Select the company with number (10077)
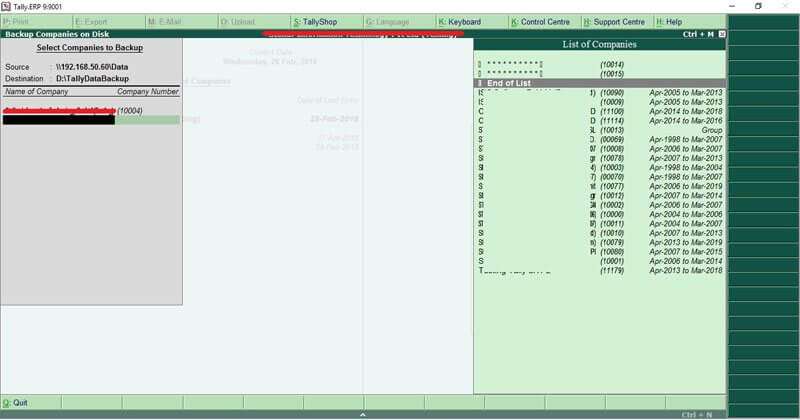The height and width of the screenshot is (420, 800). click(x=599, y=186)
